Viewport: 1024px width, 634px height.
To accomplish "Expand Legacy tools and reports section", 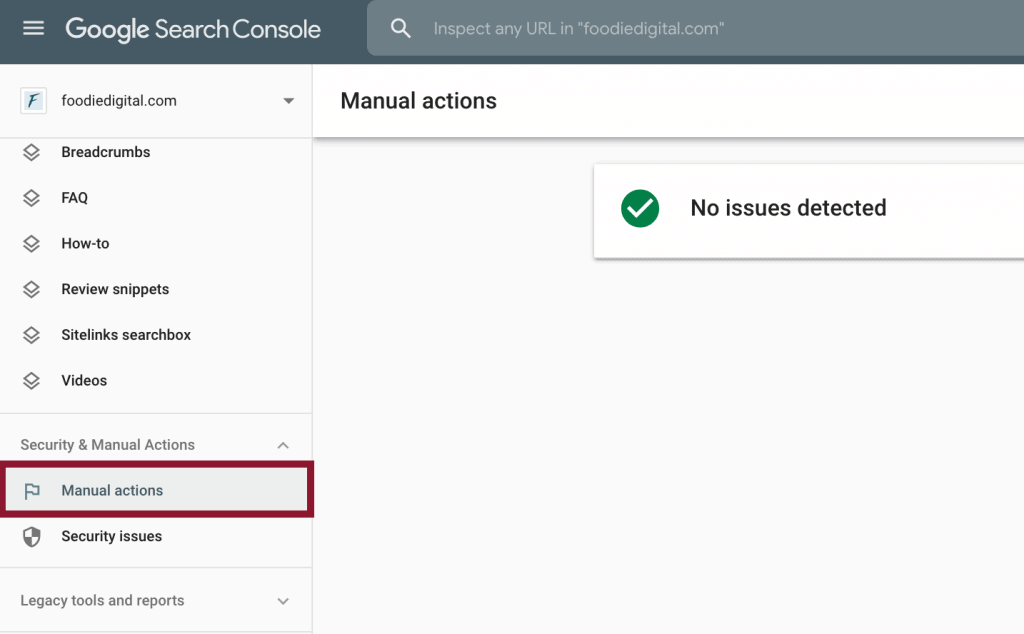I will [x=283, y=601].
